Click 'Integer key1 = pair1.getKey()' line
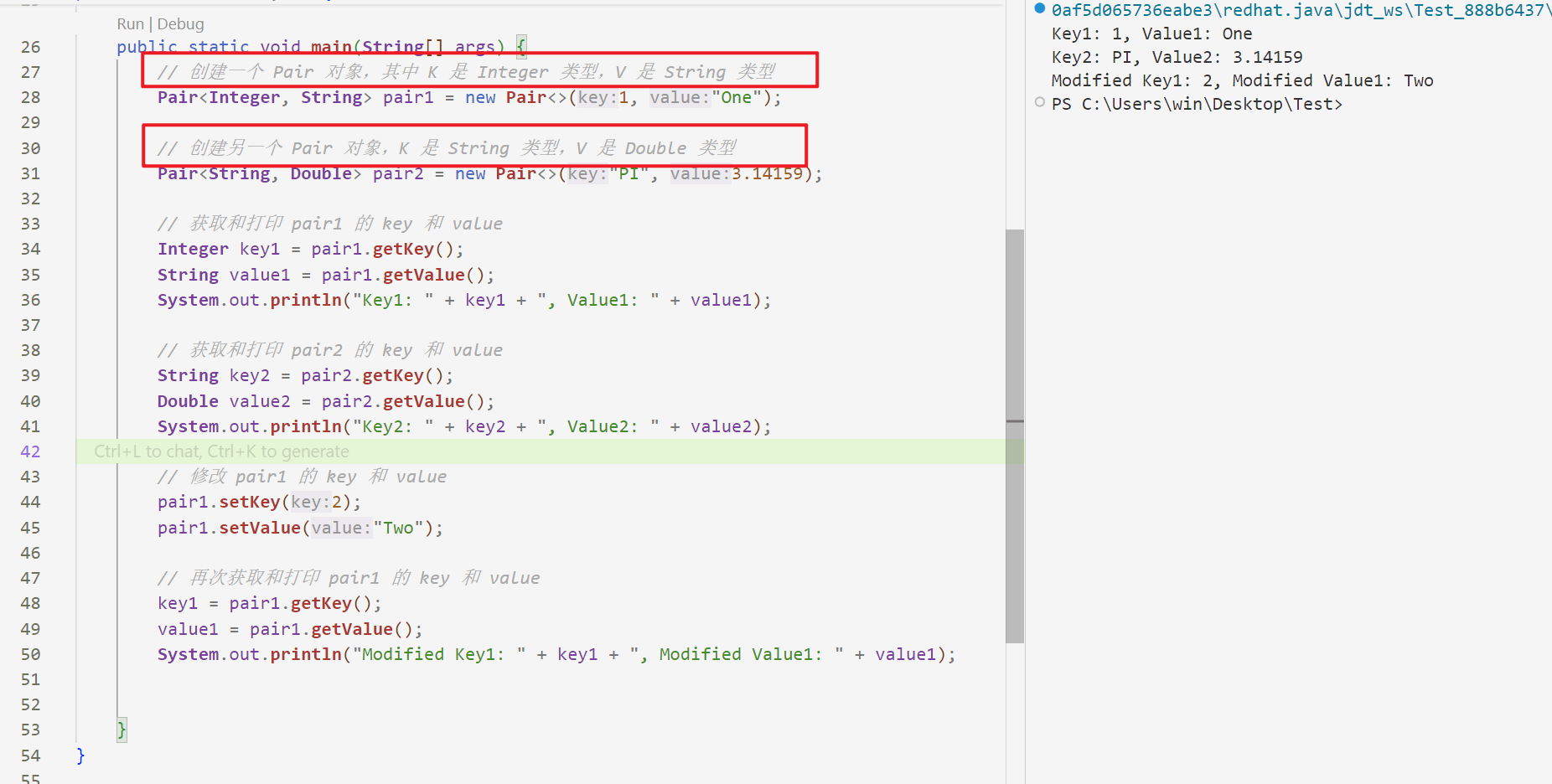Viewport: 1552px width, 784px height. 310,250
